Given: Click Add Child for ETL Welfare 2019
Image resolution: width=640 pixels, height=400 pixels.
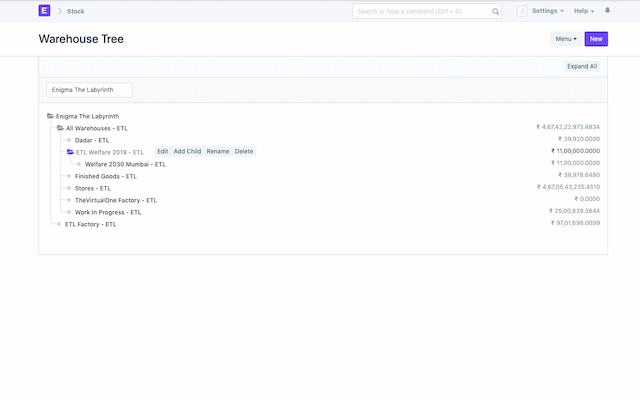Looking at the screenshot, I should 187,152.
